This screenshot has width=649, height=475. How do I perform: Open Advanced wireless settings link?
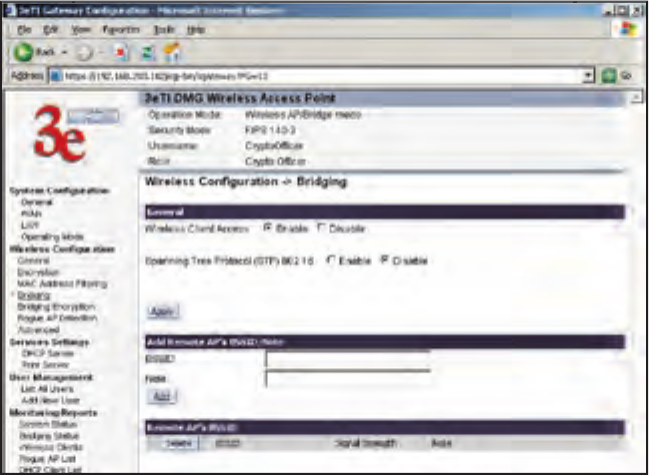click(x=38, y=330)
